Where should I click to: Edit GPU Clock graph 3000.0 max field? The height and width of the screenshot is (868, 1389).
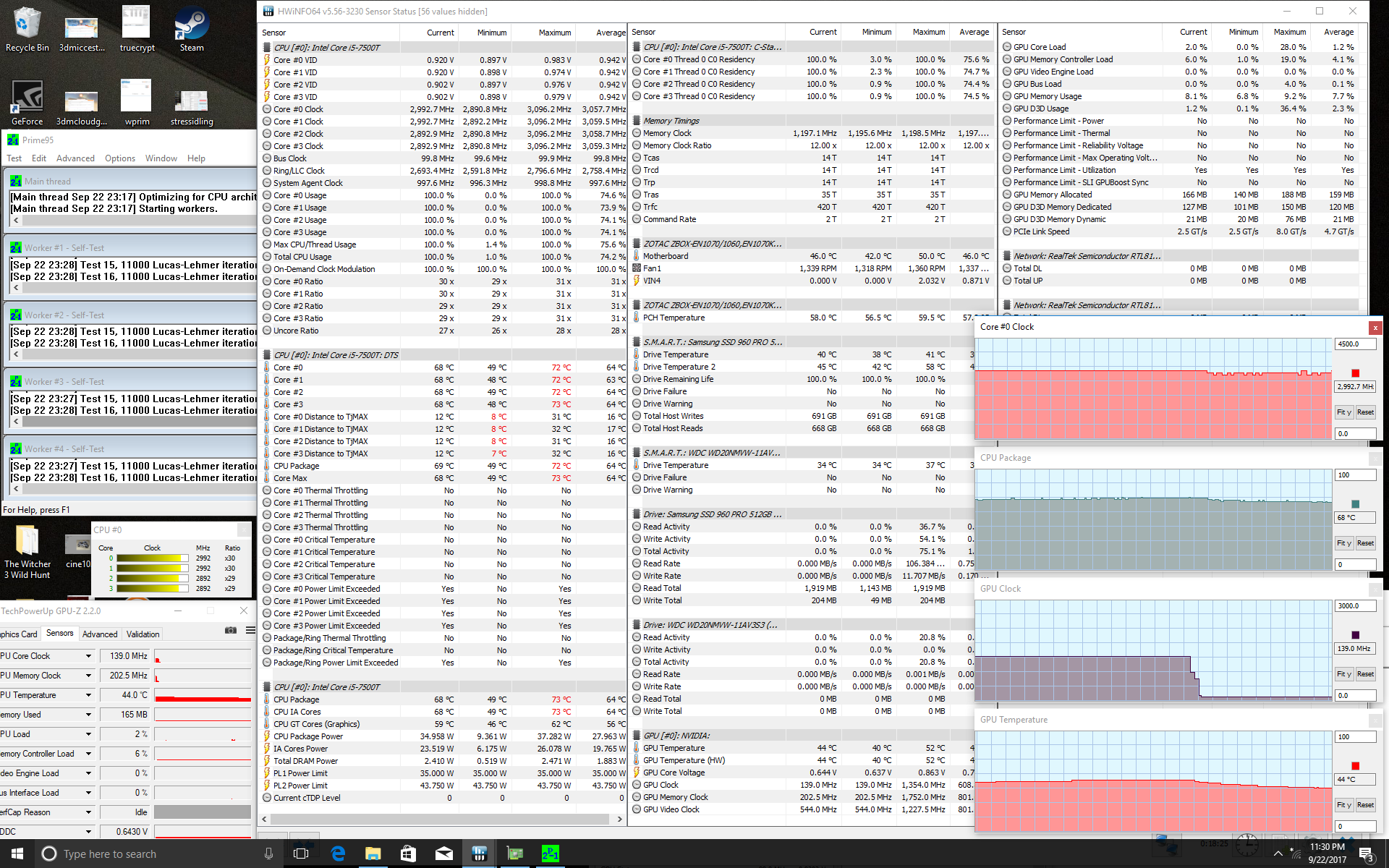point(1355,606)
